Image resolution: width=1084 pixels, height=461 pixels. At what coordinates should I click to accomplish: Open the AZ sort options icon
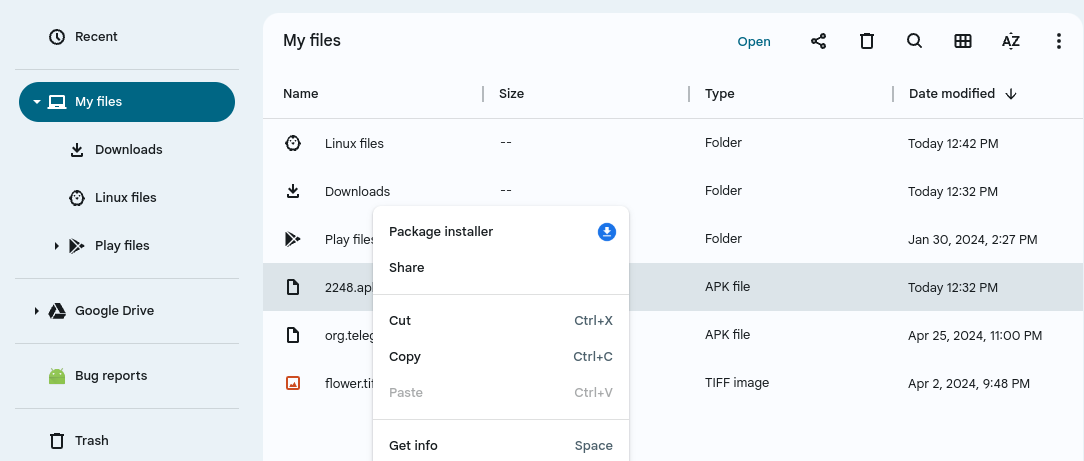[x=1011, y=41]
